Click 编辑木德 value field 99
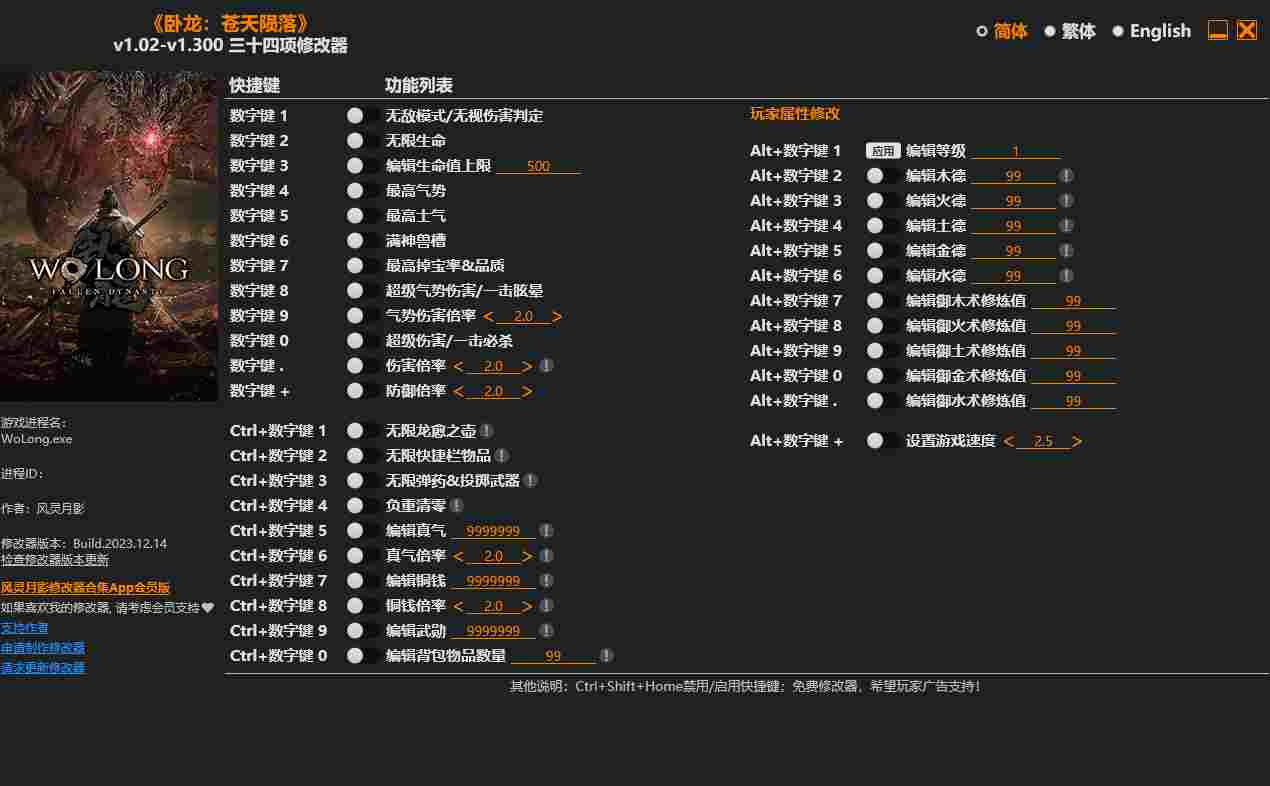1270x786 pixels. pyautogui.click(x=1013, y=176)
